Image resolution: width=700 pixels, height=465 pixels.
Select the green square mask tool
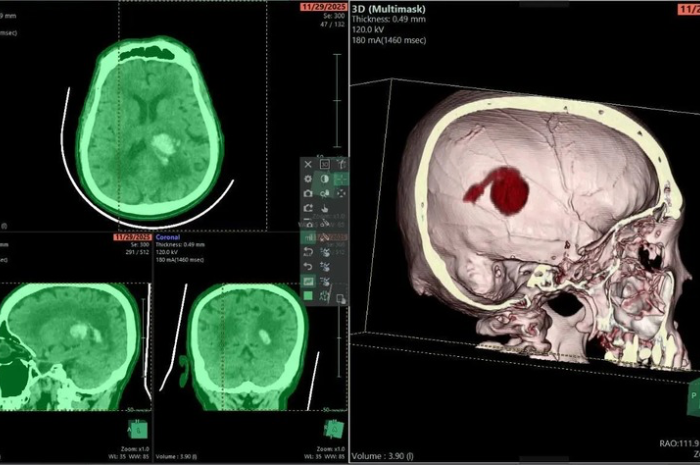point(308,296)
